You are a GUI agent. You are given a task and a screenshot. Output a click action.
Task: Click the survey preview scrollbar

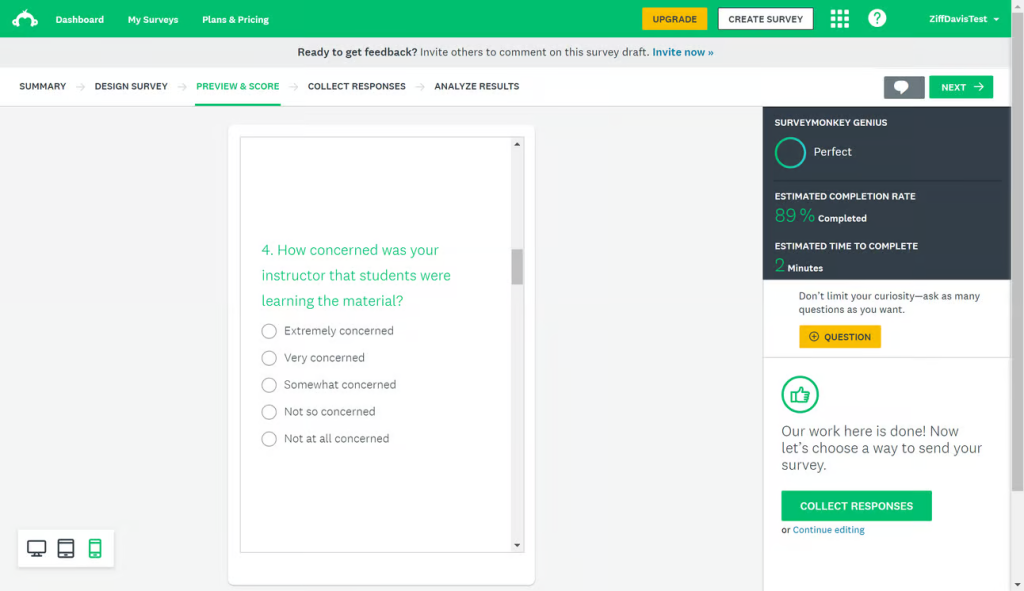coord(516,267)
